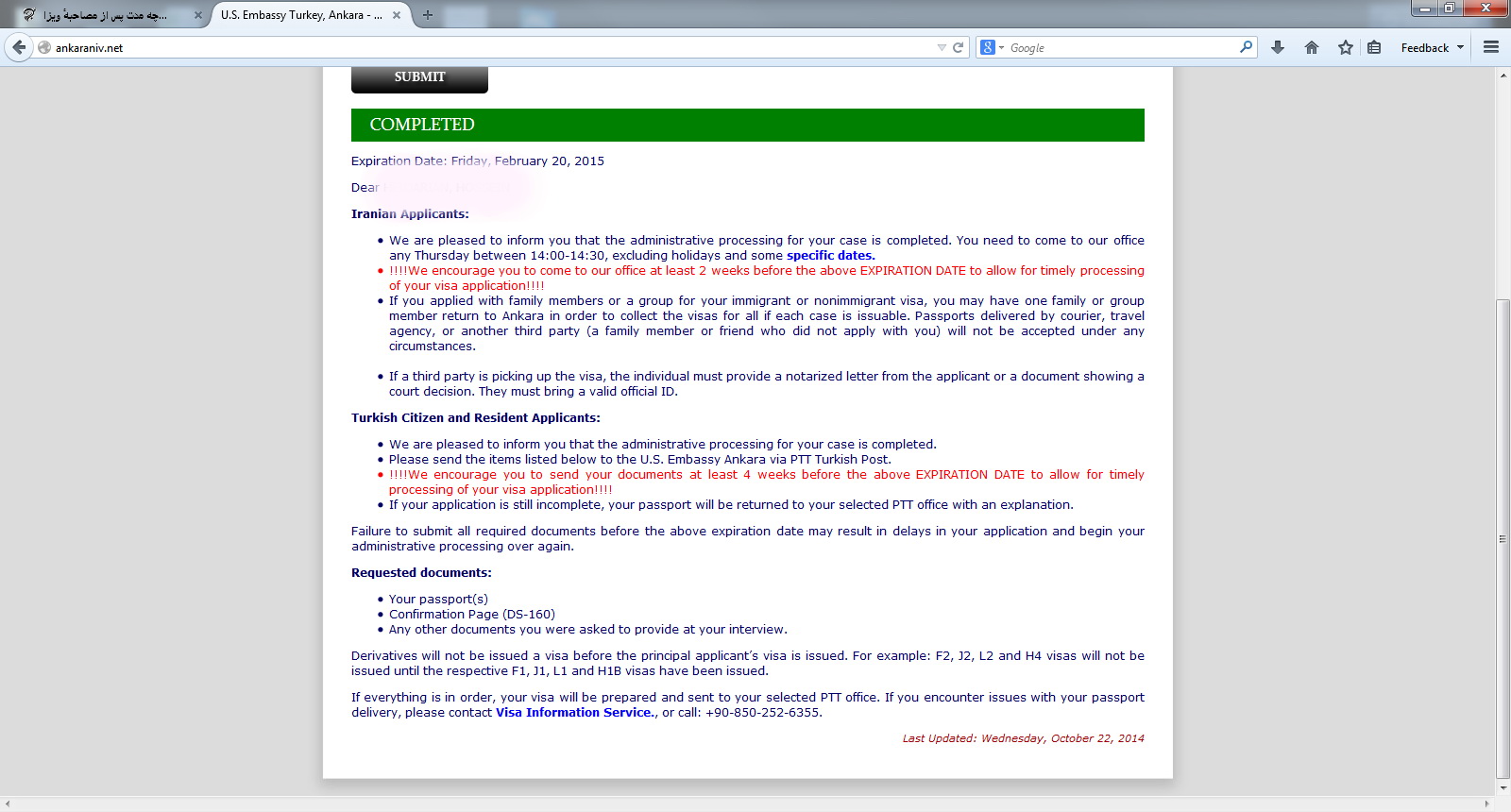Open URL history dropdown arrow in address bar
The image size is (1511, 812).
click(942, 47)
